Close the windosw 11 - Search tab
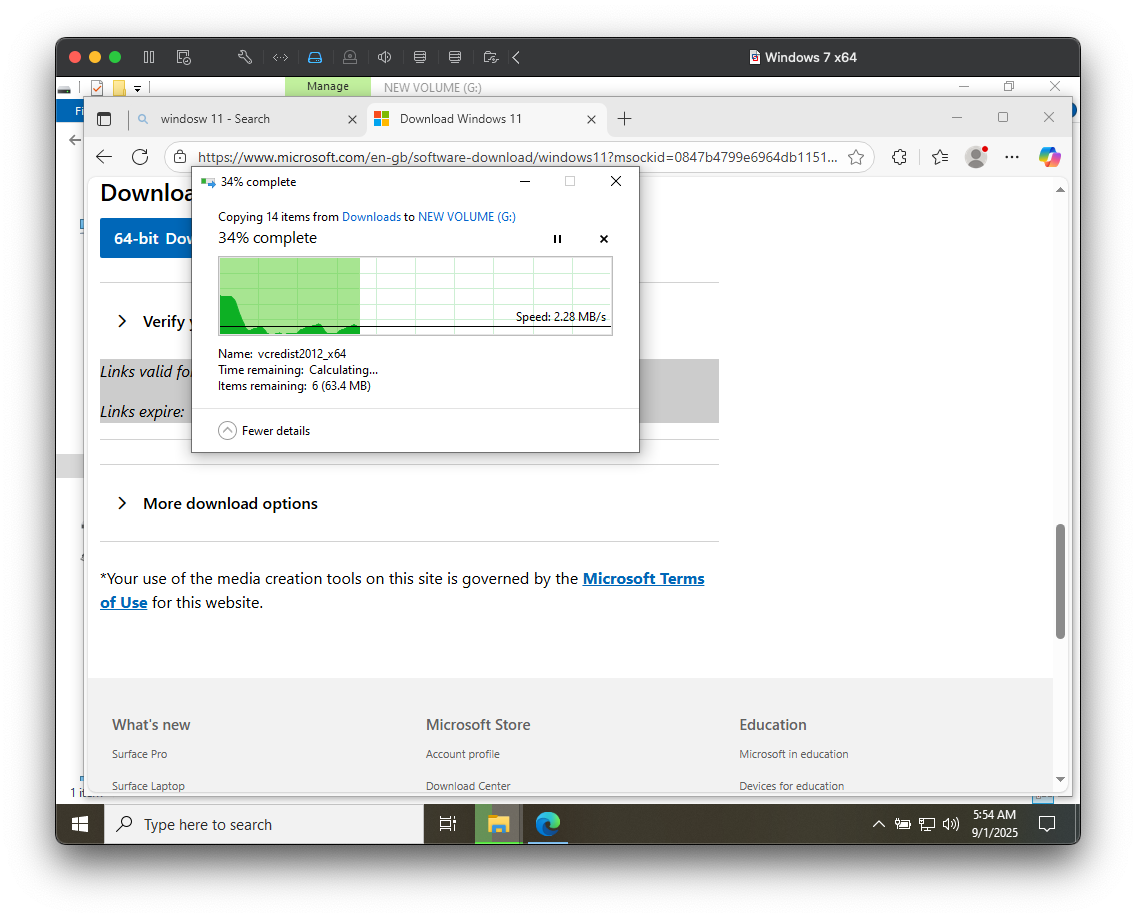 tap(352, 120)
